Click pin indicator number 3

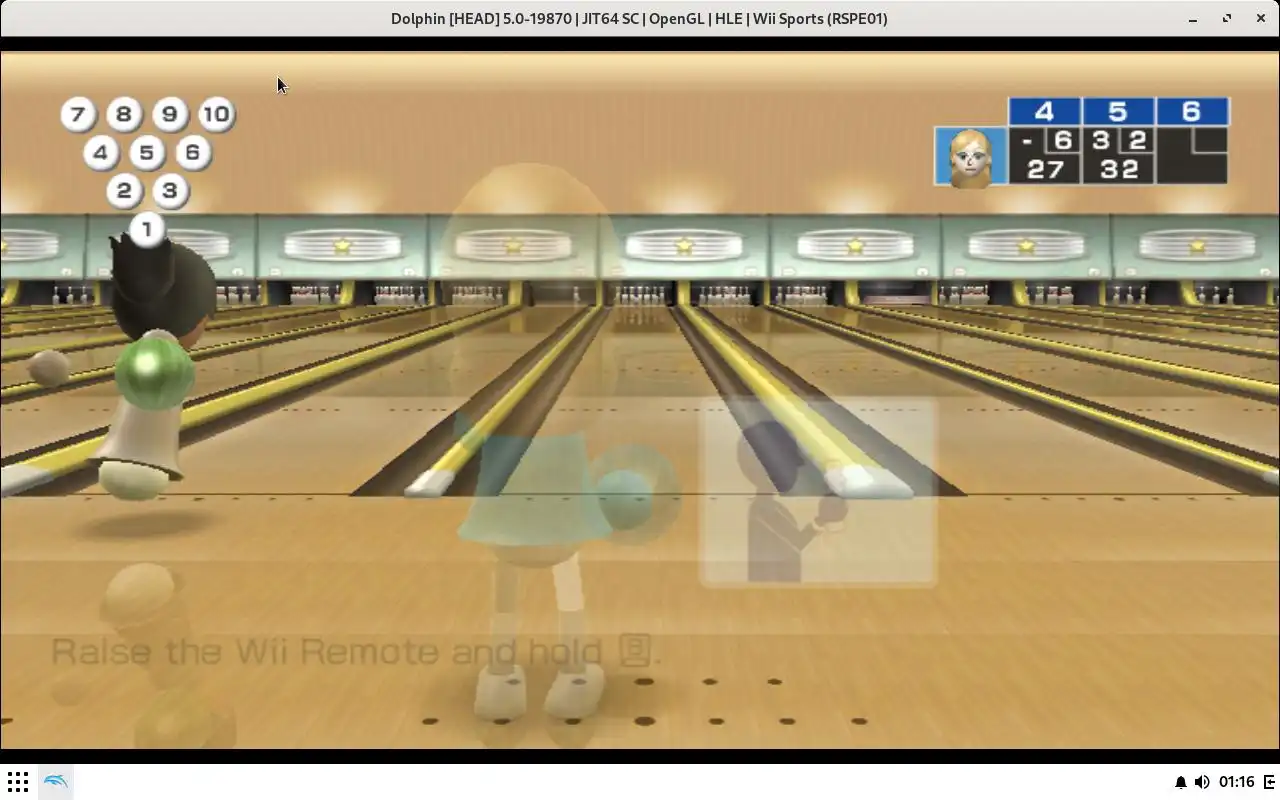tap(170, 191)
